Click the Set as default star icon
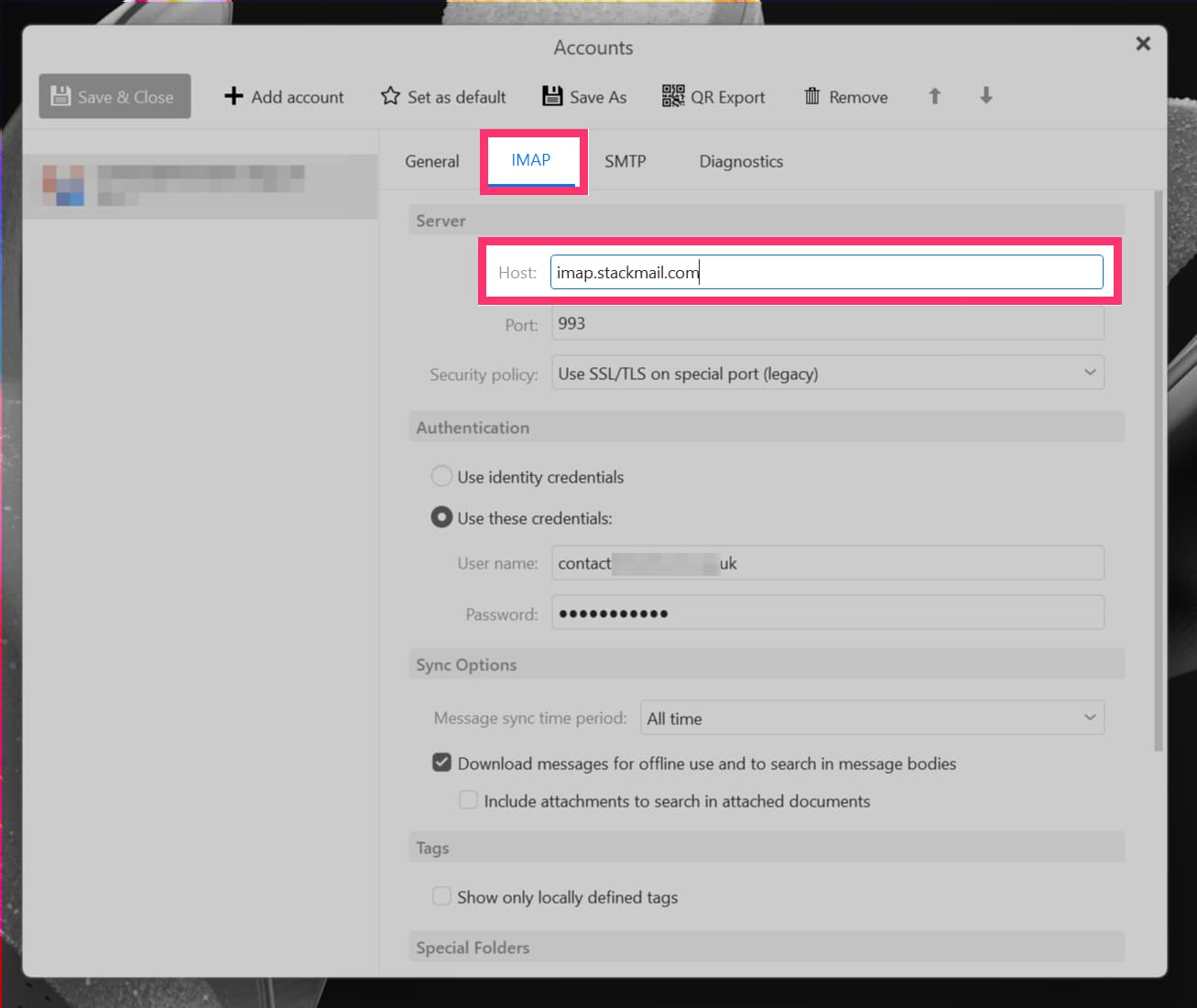The image size is (1197, 1008). [x=390, y=96]
